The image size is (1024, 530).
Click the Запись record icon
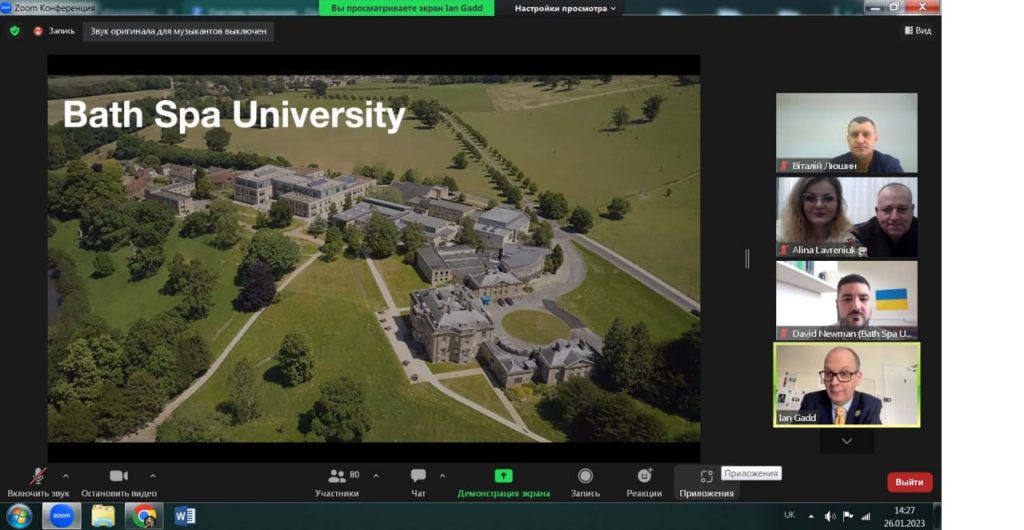tap(585, 476)
